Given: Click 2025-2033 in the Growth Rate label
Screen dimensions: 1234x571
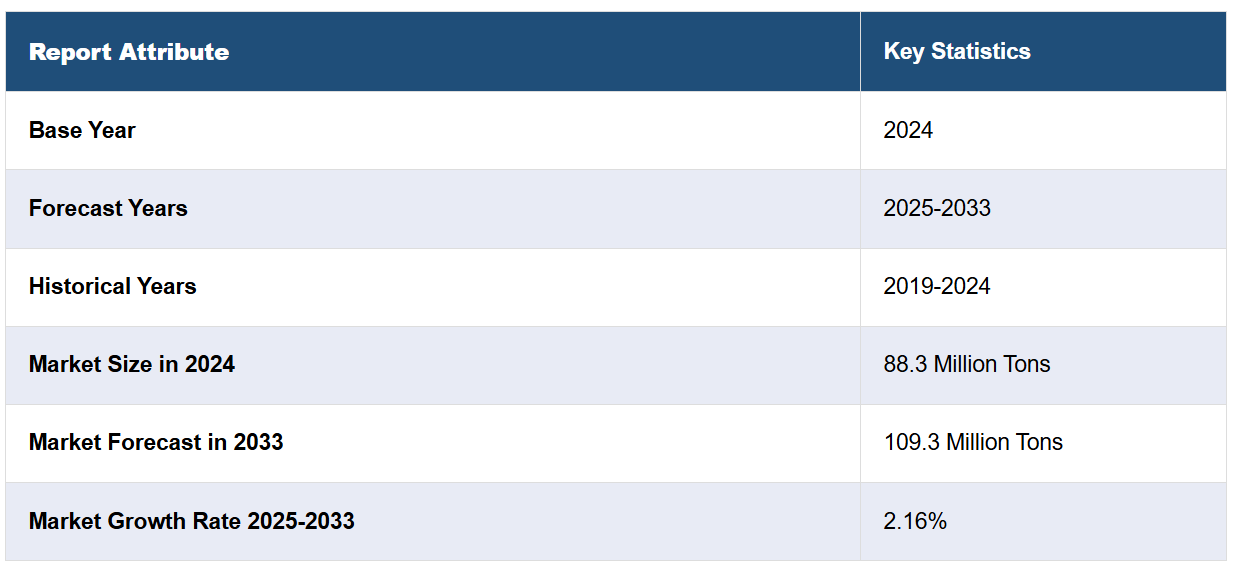Looking at the screenshot, I should point(301,521).
